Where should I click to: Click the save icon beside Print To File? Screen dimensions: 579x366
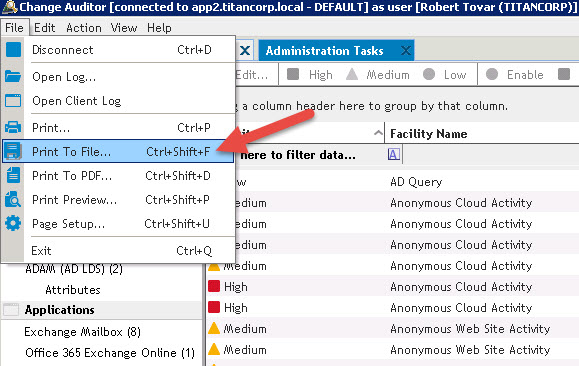pyautogui.click(x=13, y=151)
